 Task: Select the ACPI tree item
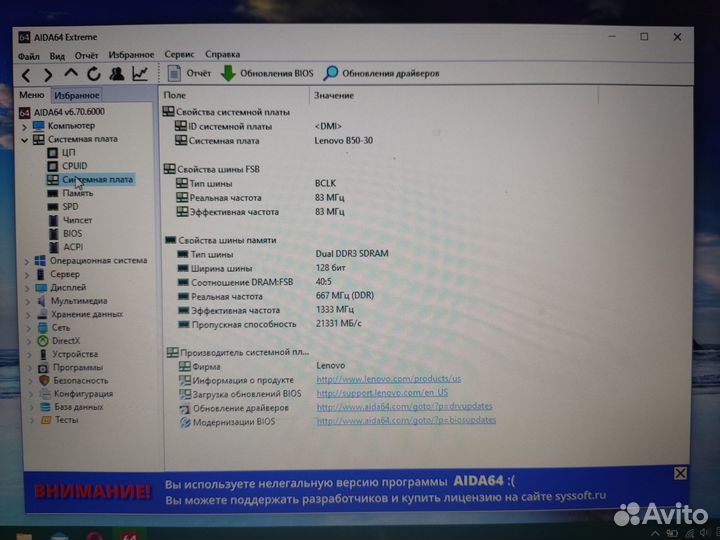coord(73,247)
